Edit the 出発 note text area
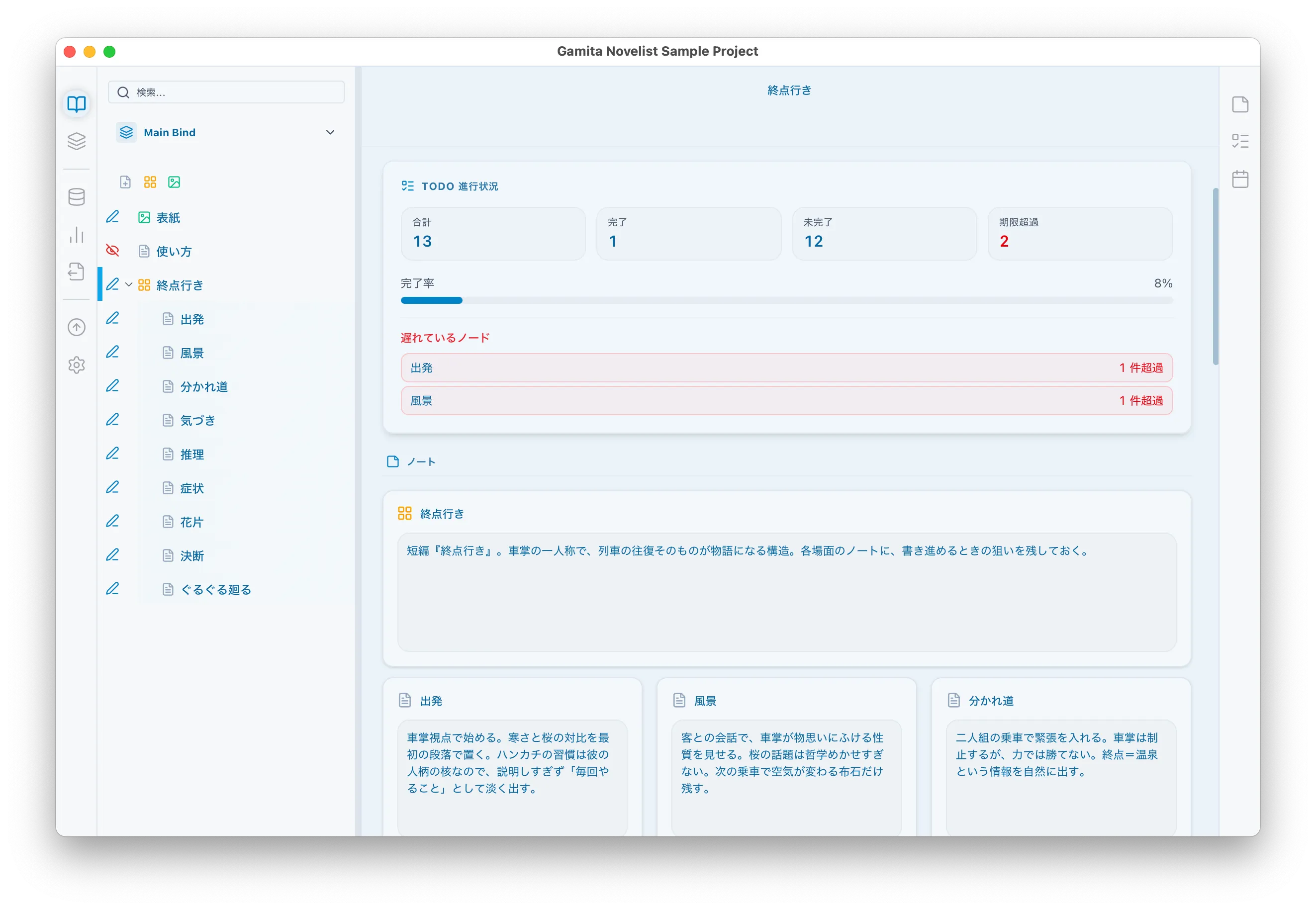1316x910 pixels. (x=512, y=778)
